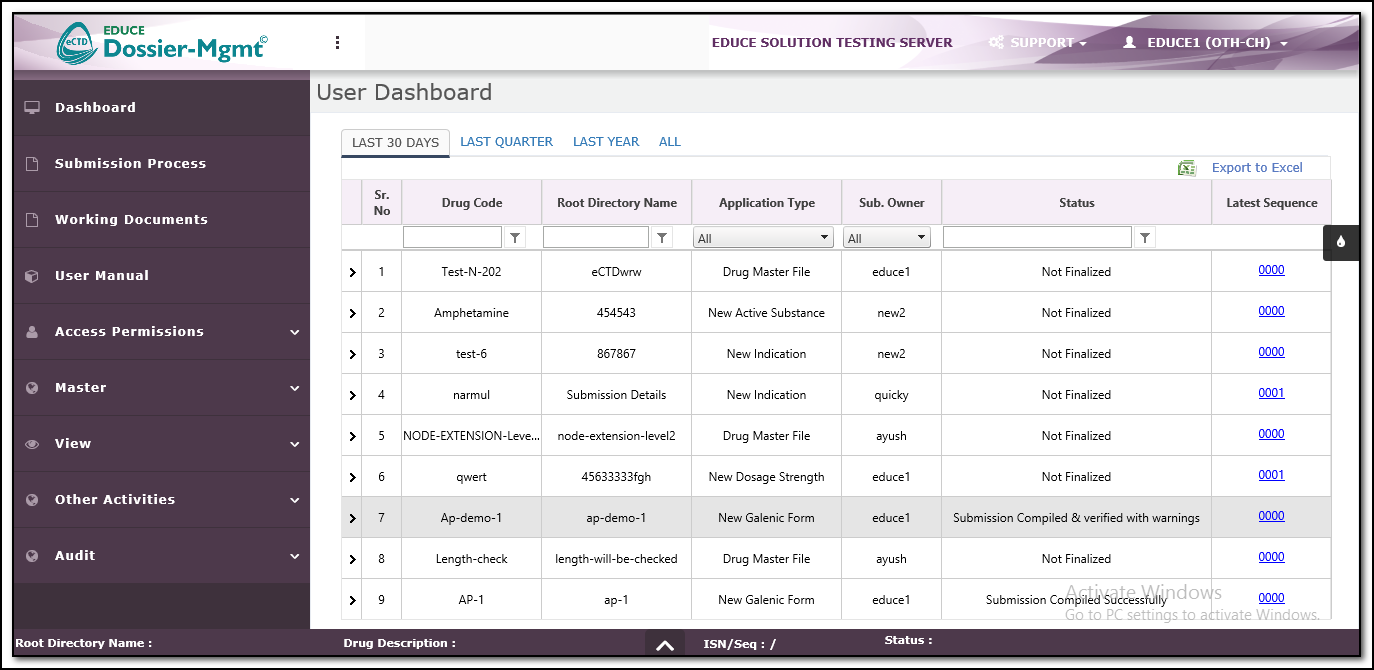Click the up-arrow icon in bottom status bar
Image resolution: width=1374 pixels, height=670 pixels.
pos(665,645)
